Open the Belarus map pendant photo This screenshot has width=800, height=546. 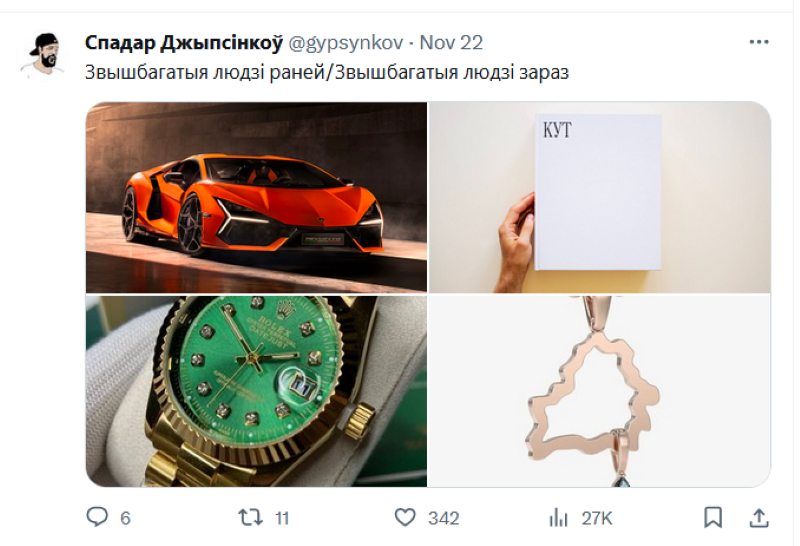click(600, 391)
